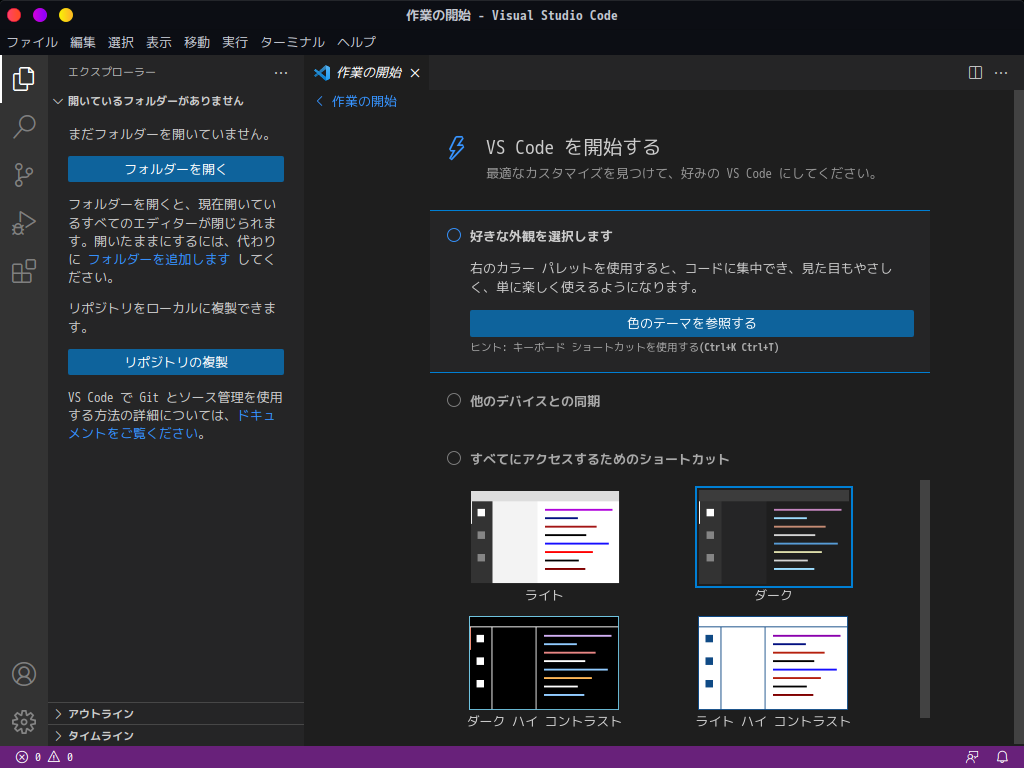The height and width of the screenshot is (768, 1024).
Task: Select the Source Control icon
Action: (23, 175)
